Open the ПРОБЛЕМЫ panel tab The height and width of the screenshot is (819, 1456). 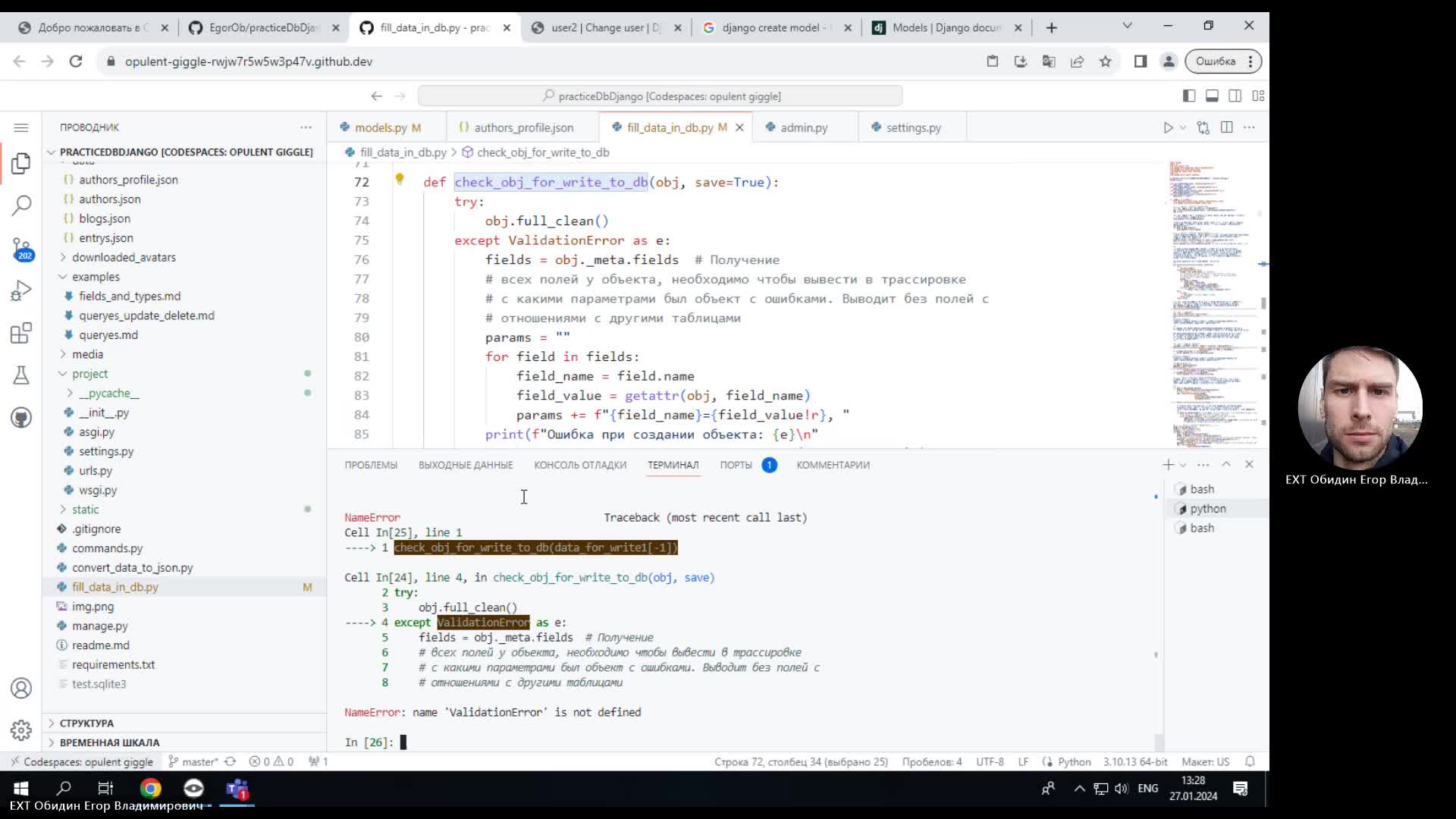371,465
